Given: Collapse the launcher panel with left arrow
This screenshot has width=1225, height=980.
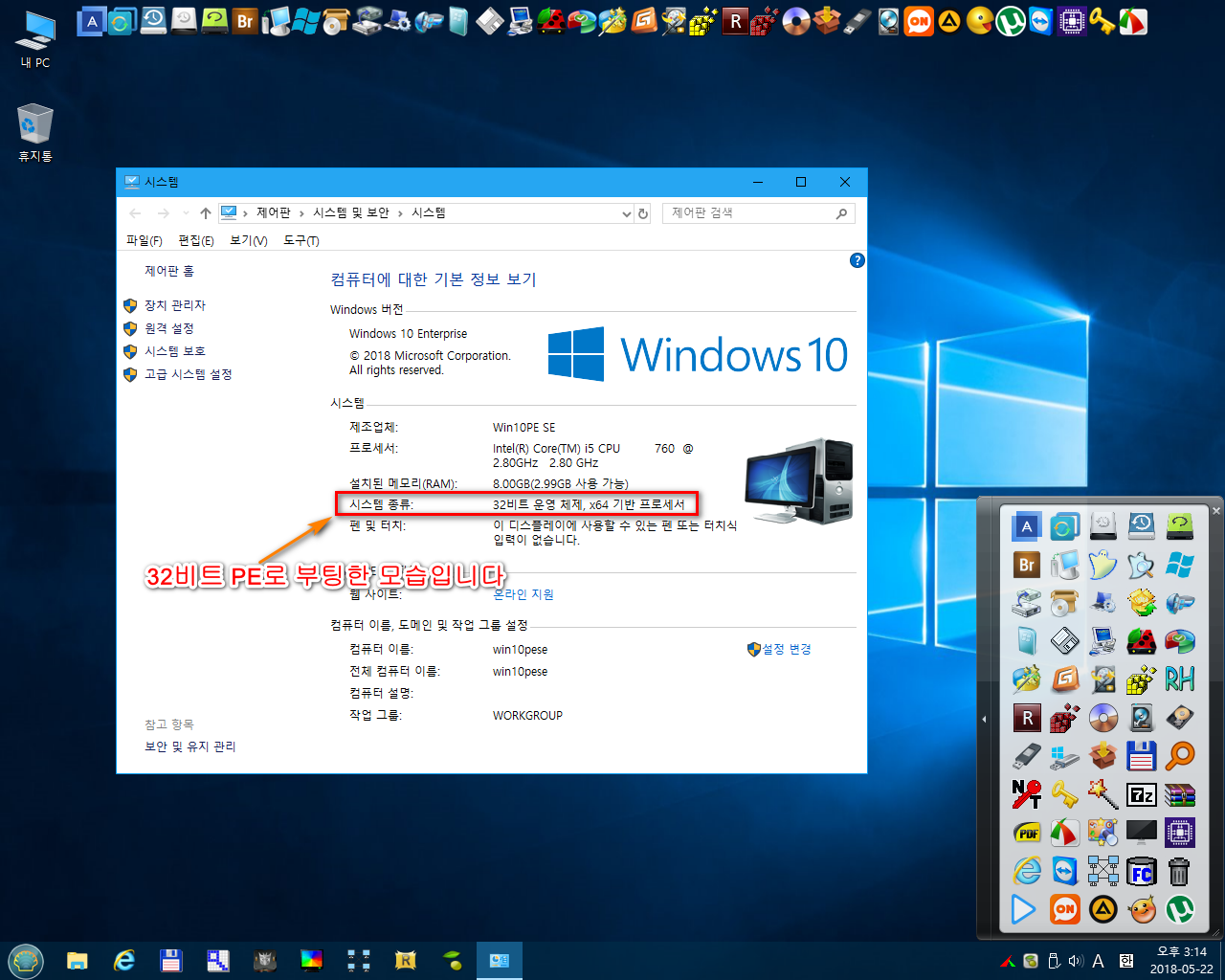Looking at the screenshot, I should 984,719.
